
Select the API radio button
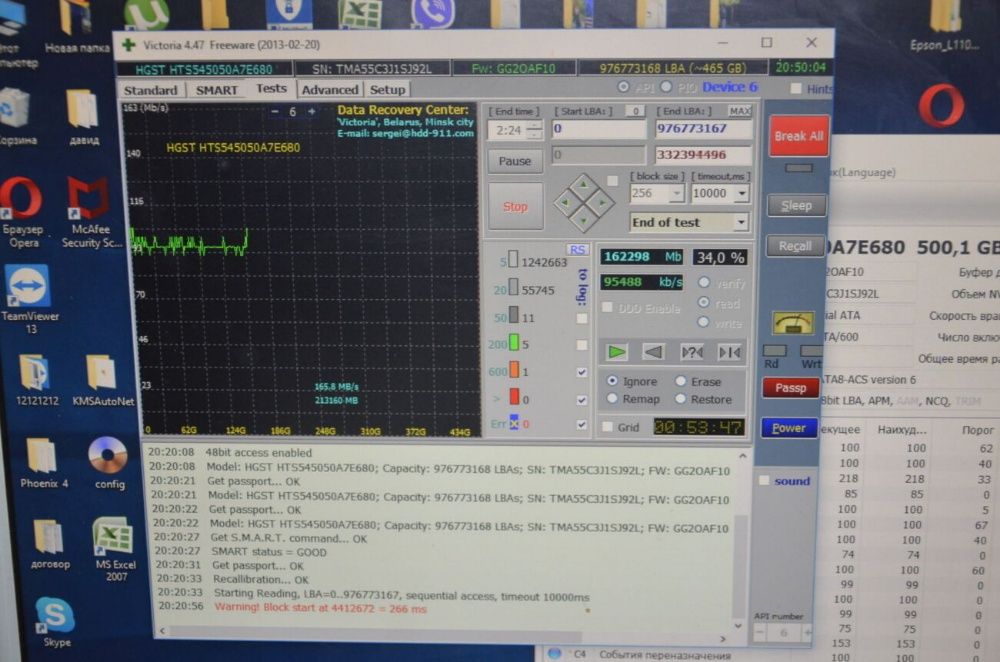623,87
